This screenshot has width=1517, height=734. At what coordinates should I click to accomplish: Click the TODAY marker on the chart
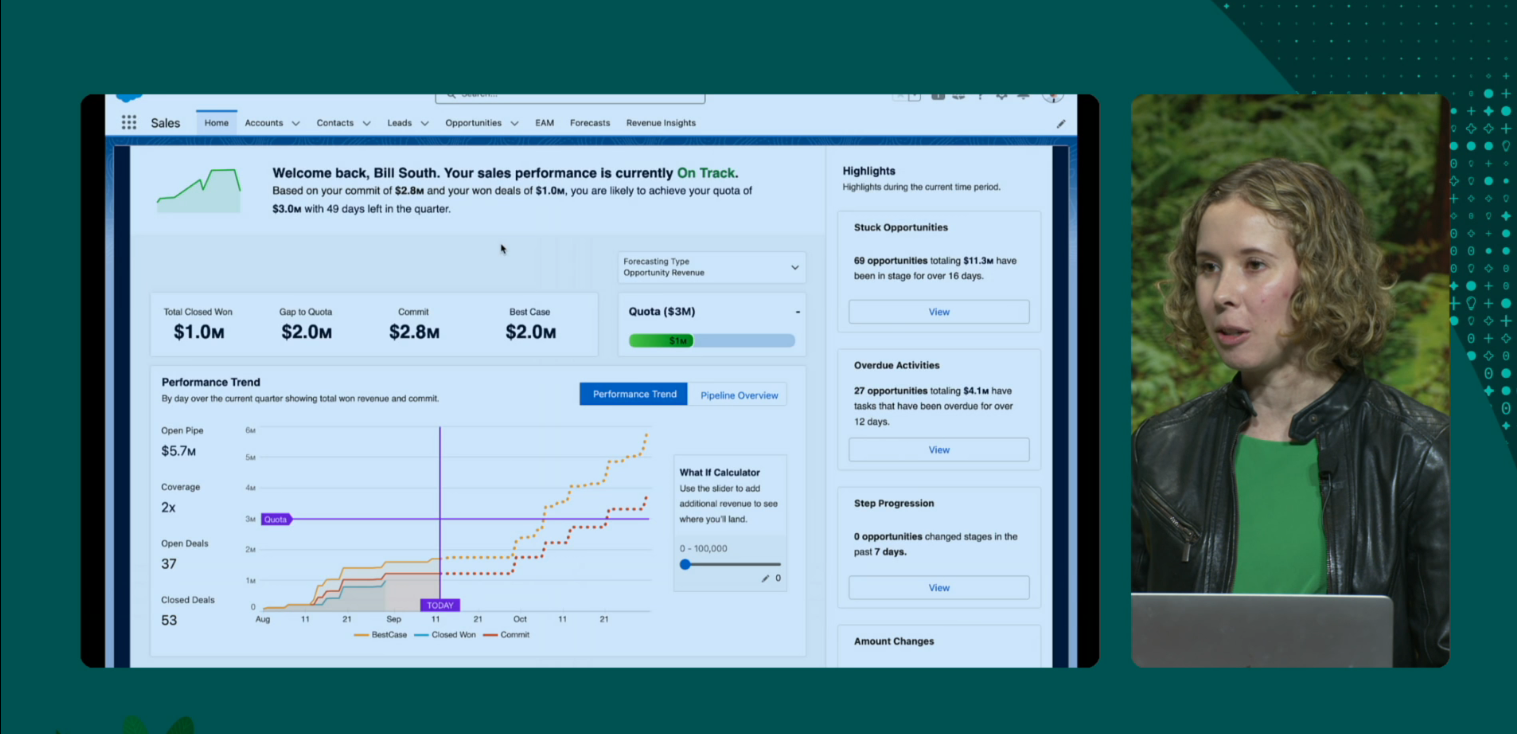440,605
